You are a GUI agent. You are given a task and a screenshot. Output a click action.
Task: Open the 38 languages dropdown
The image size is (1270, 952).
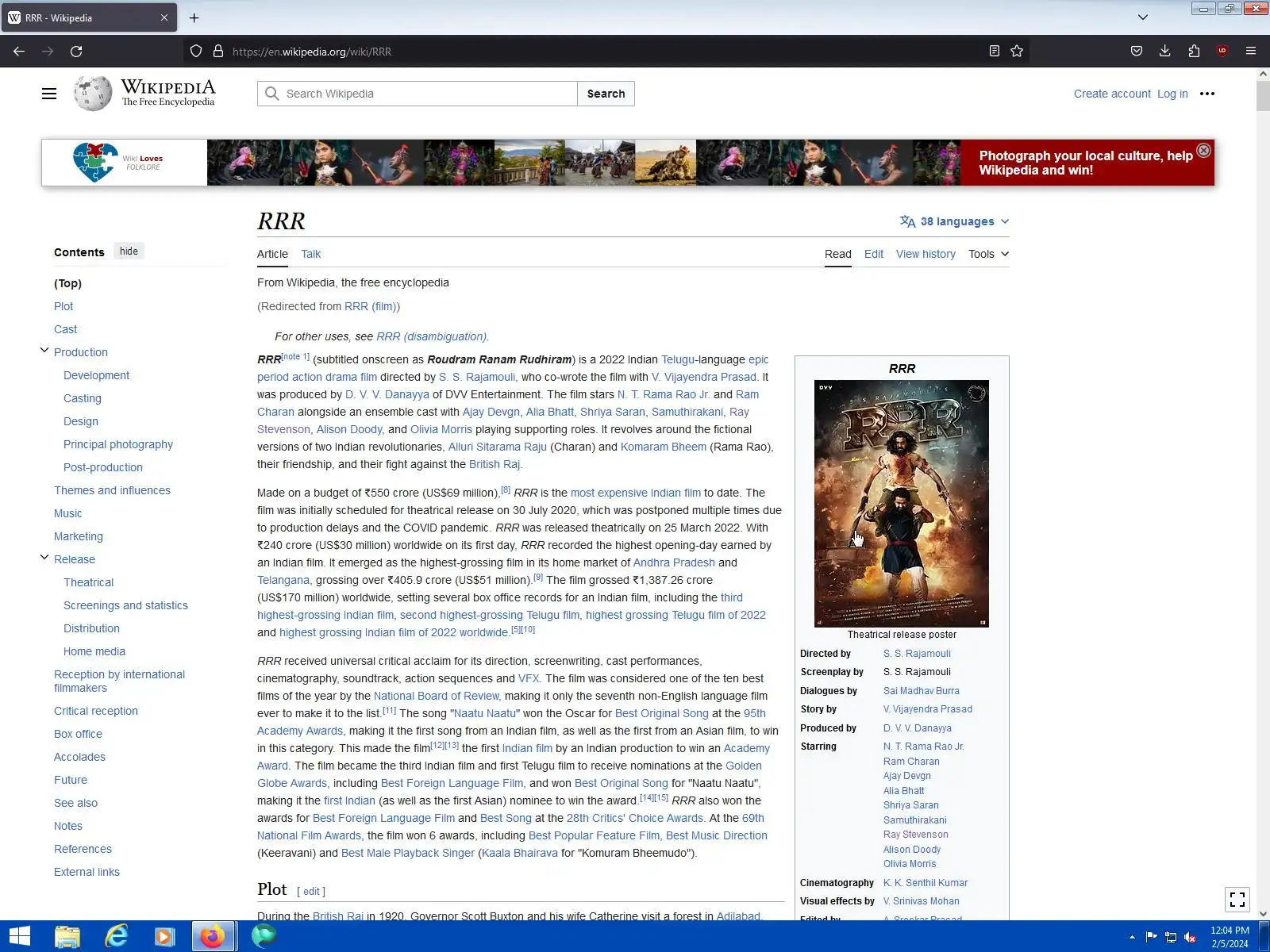[954, 221]
